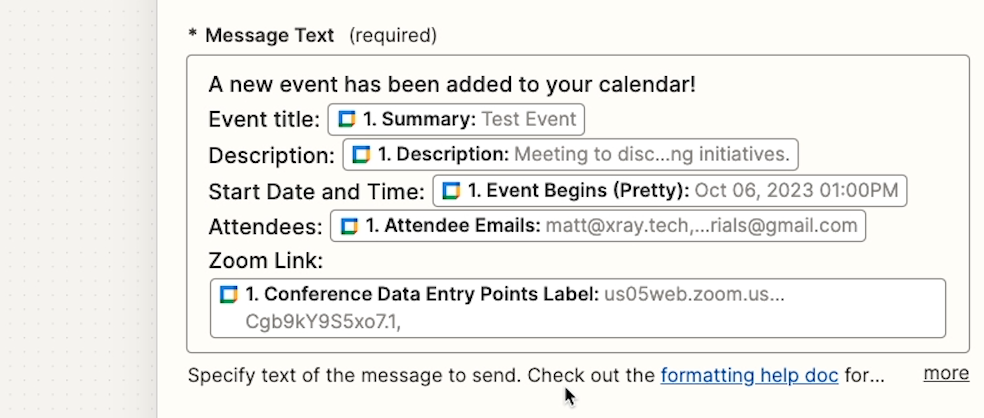Click the 'Event title:' text in message

(264, 119)
